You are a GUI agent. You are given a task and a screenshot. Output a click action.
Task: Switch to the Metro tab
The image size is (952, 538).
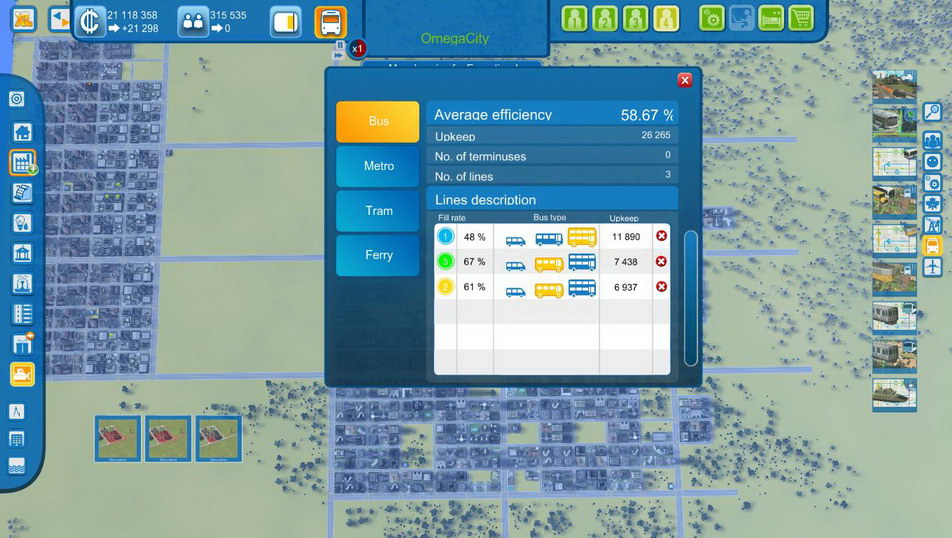(378, 166)
